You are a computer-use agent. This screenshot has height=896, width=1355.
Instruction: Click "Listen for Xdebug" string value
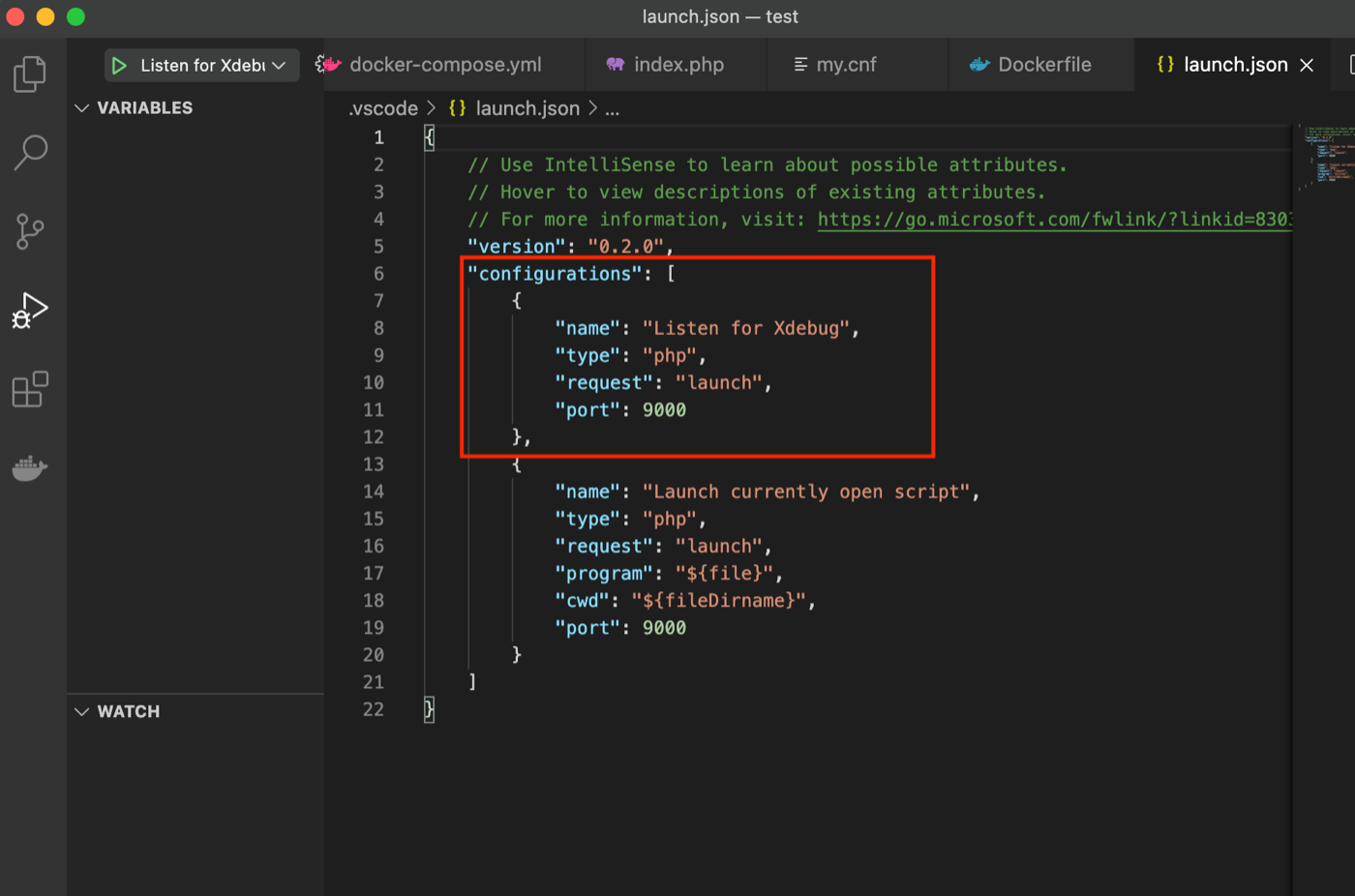coord(746,328)
